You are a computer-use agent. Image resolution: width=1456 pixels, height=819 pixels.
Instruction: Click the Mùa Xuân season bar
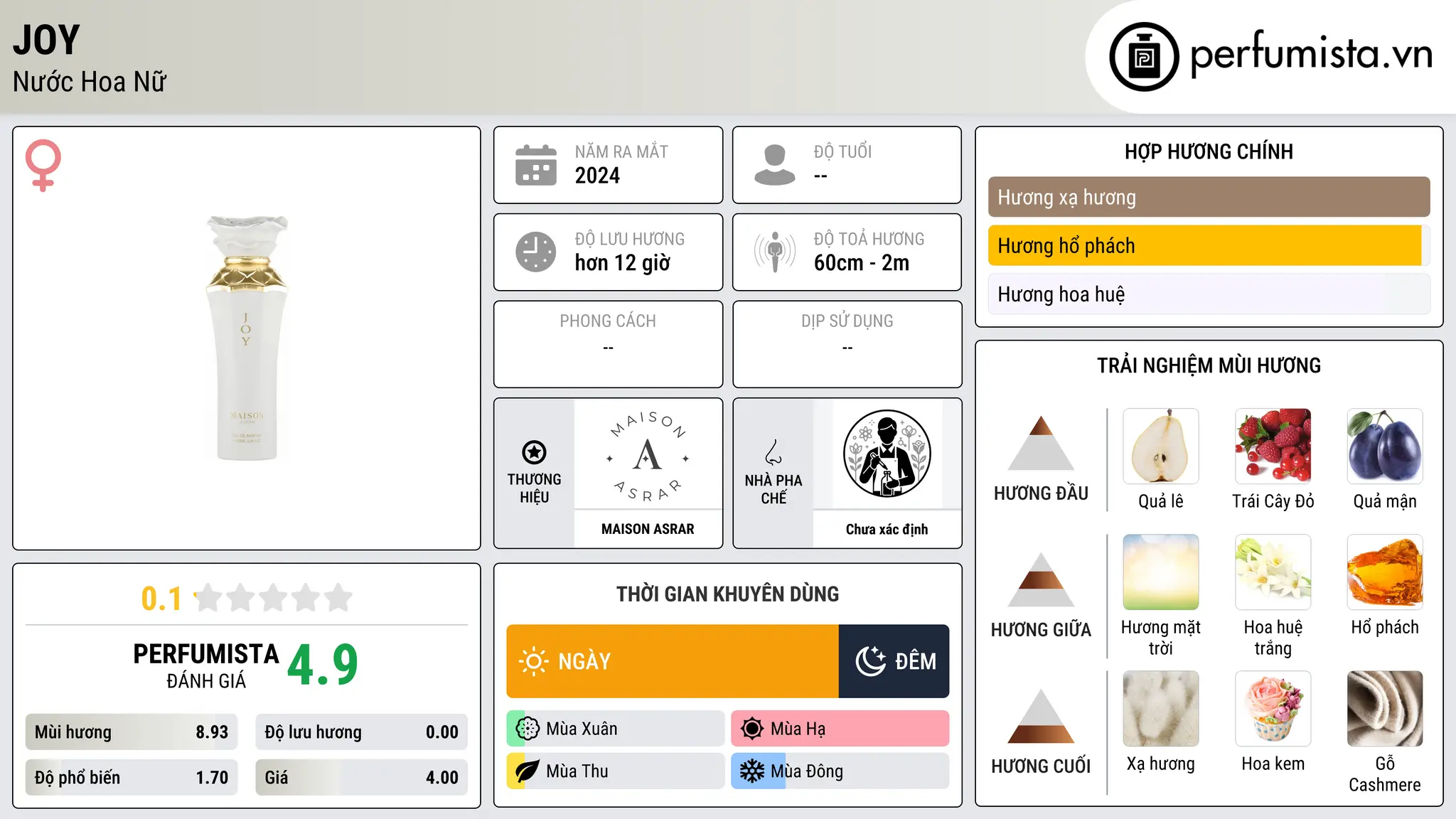[x=616, y=729]
